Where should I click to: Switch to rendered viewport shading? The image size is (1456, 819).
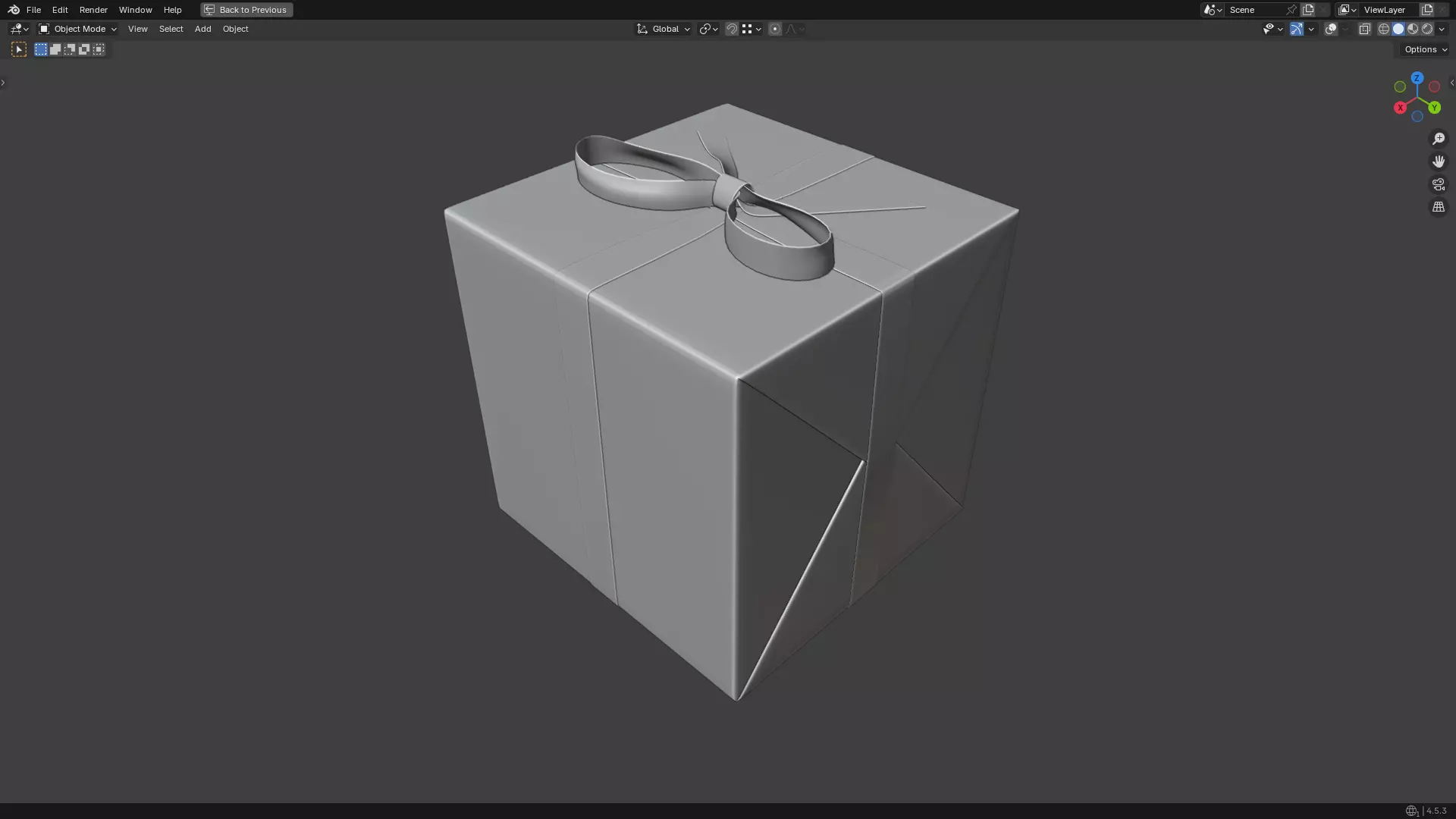[1427, 29]
